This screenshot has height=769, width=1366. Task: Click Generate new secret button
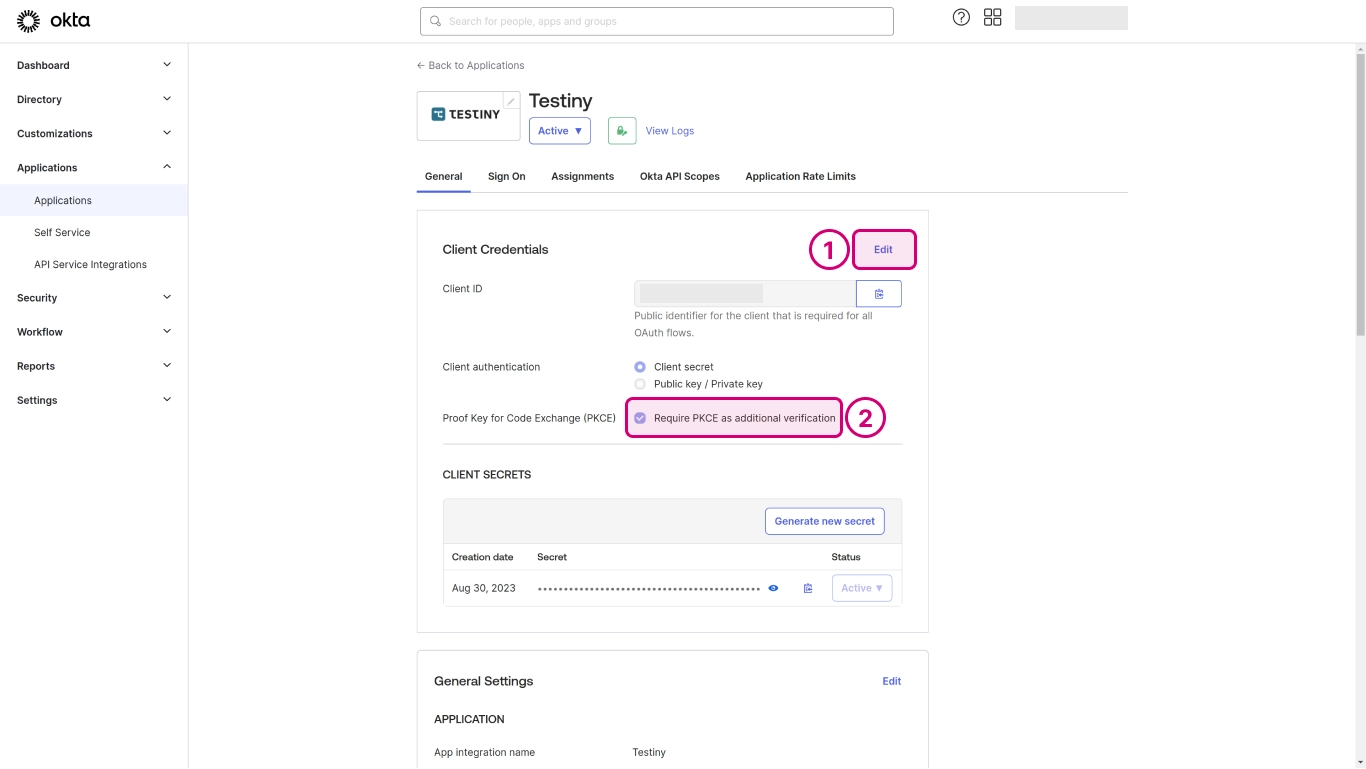click(824, 521)
